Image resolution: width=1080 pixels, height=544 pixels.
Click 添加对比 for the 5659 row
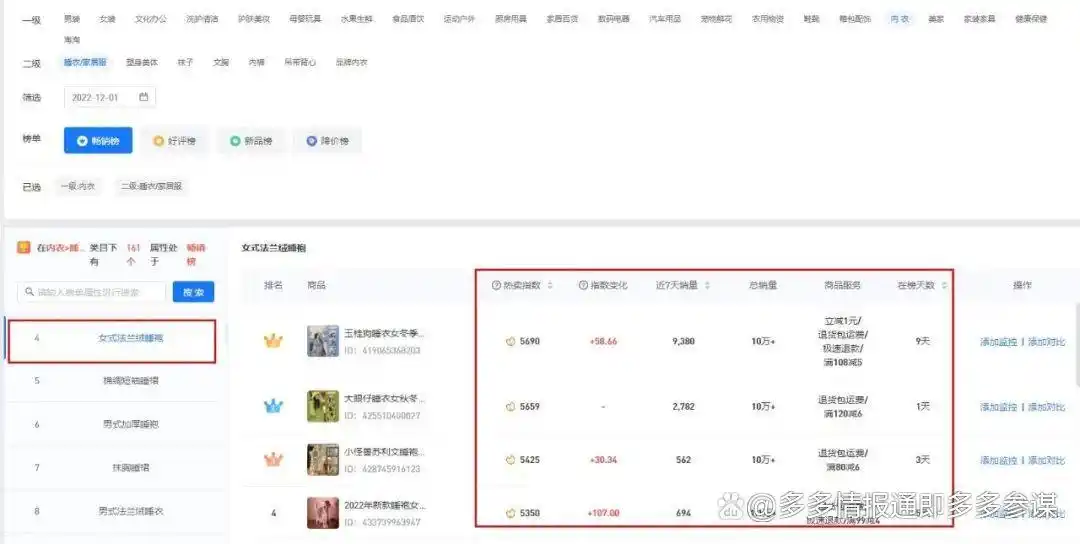(1046, 407)
